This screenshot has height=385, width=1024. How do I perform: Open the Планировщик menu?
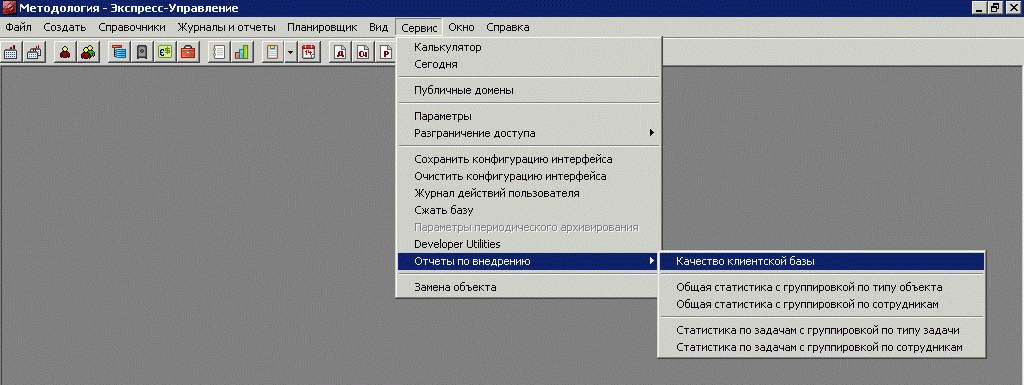(x=322, y=27)
